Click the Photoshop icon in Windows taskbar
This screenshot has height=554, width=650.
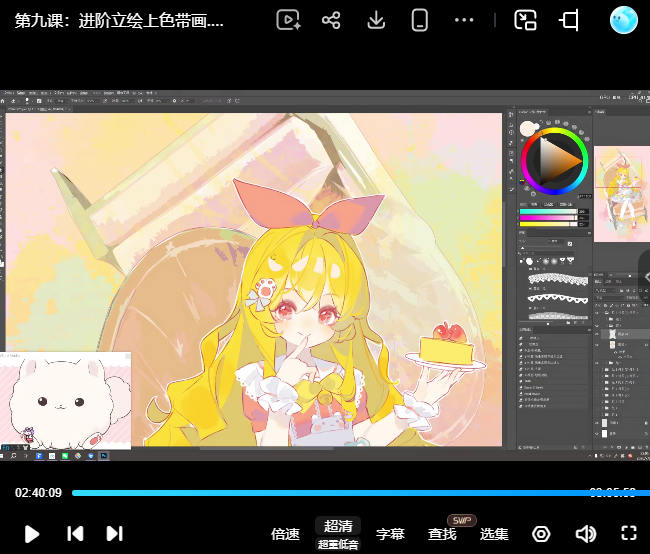(x=104, y=456)
